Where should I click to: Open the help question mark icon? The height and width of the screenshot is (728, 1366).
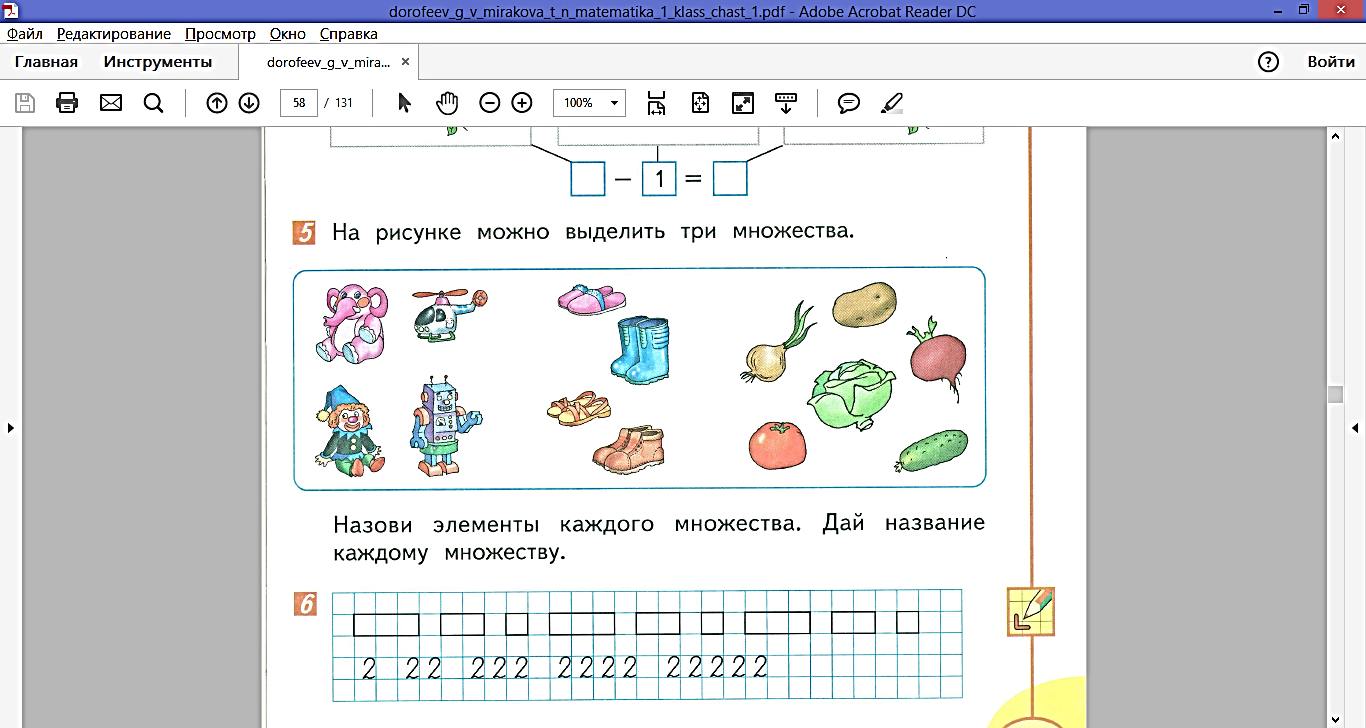[x=1268, y=62]
